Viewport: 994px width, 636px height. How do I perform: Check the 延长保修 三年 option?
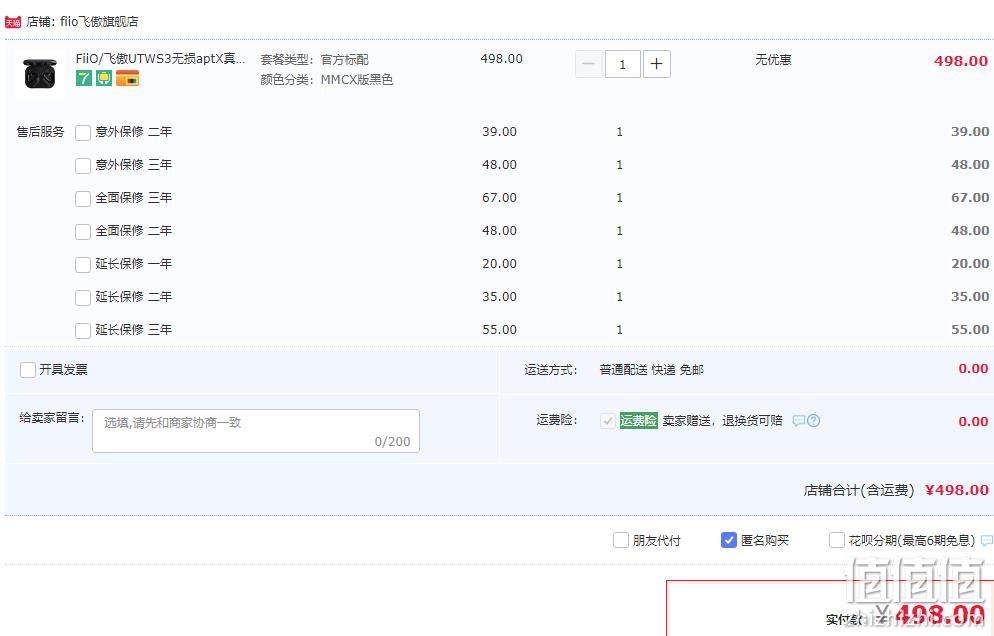click(83, 330)
